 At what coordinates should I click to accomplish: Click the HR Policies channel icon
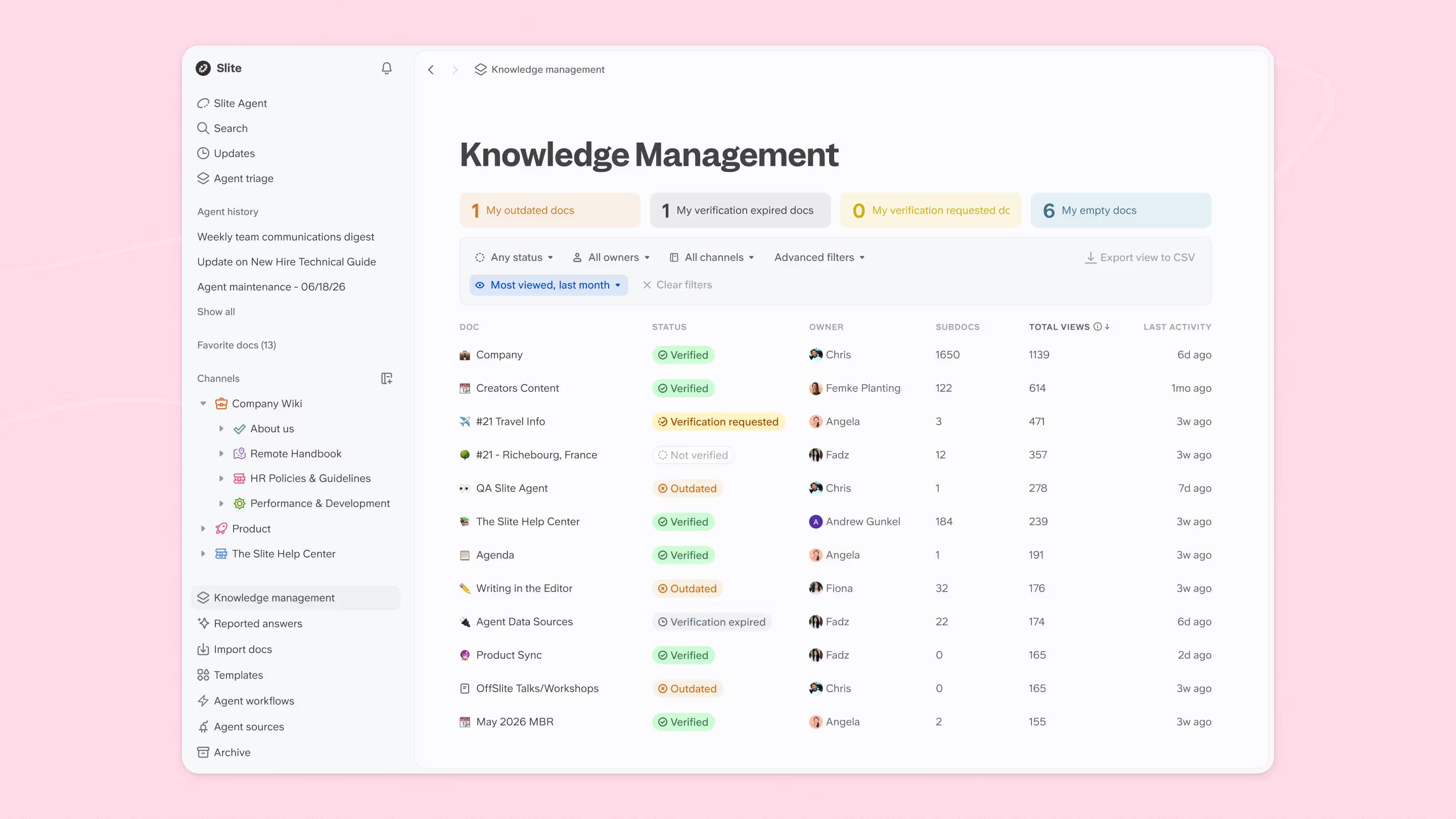240,478
